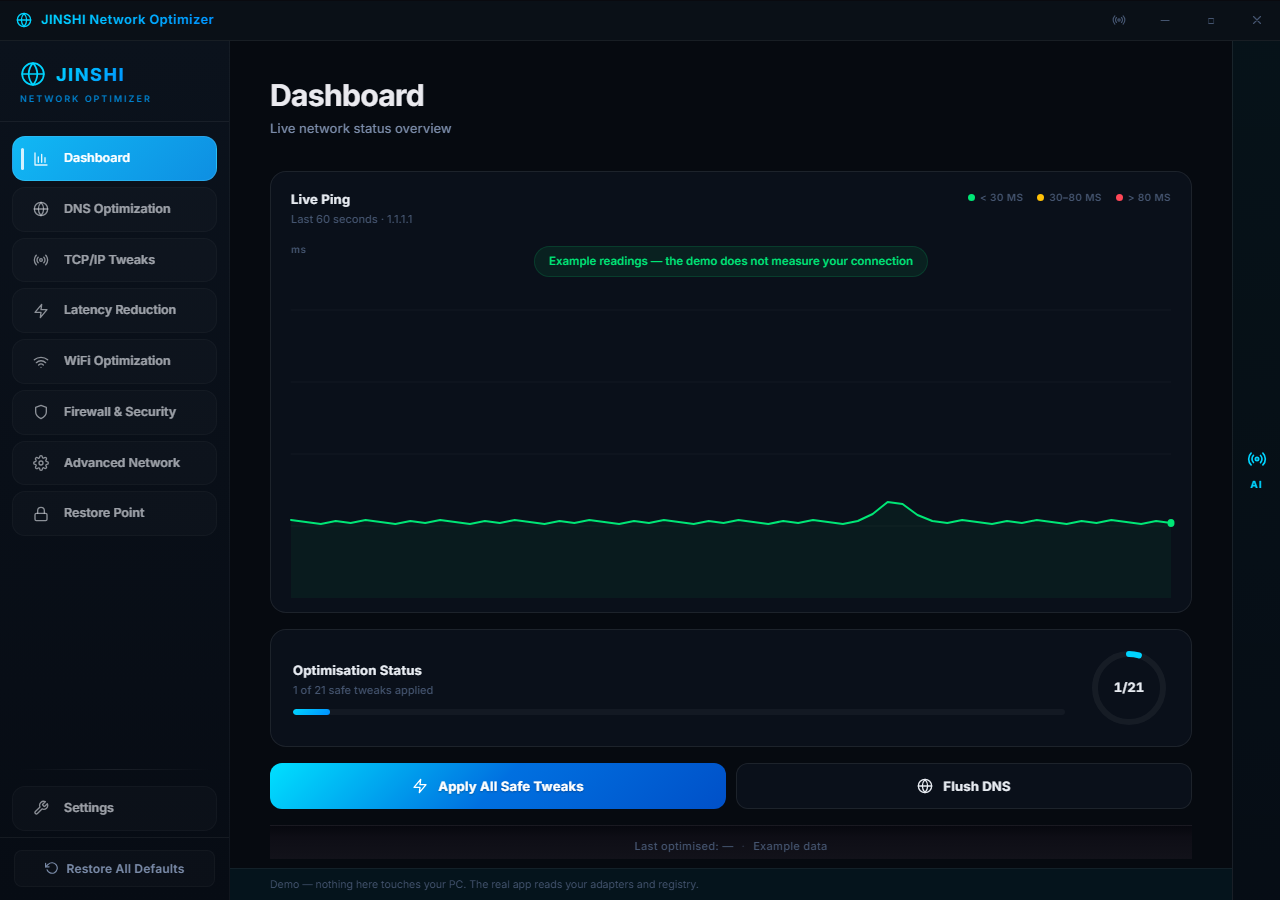Click the lightning icon on Apply All Safe Tweaks
1280x900 pixels.
(420, 786)
